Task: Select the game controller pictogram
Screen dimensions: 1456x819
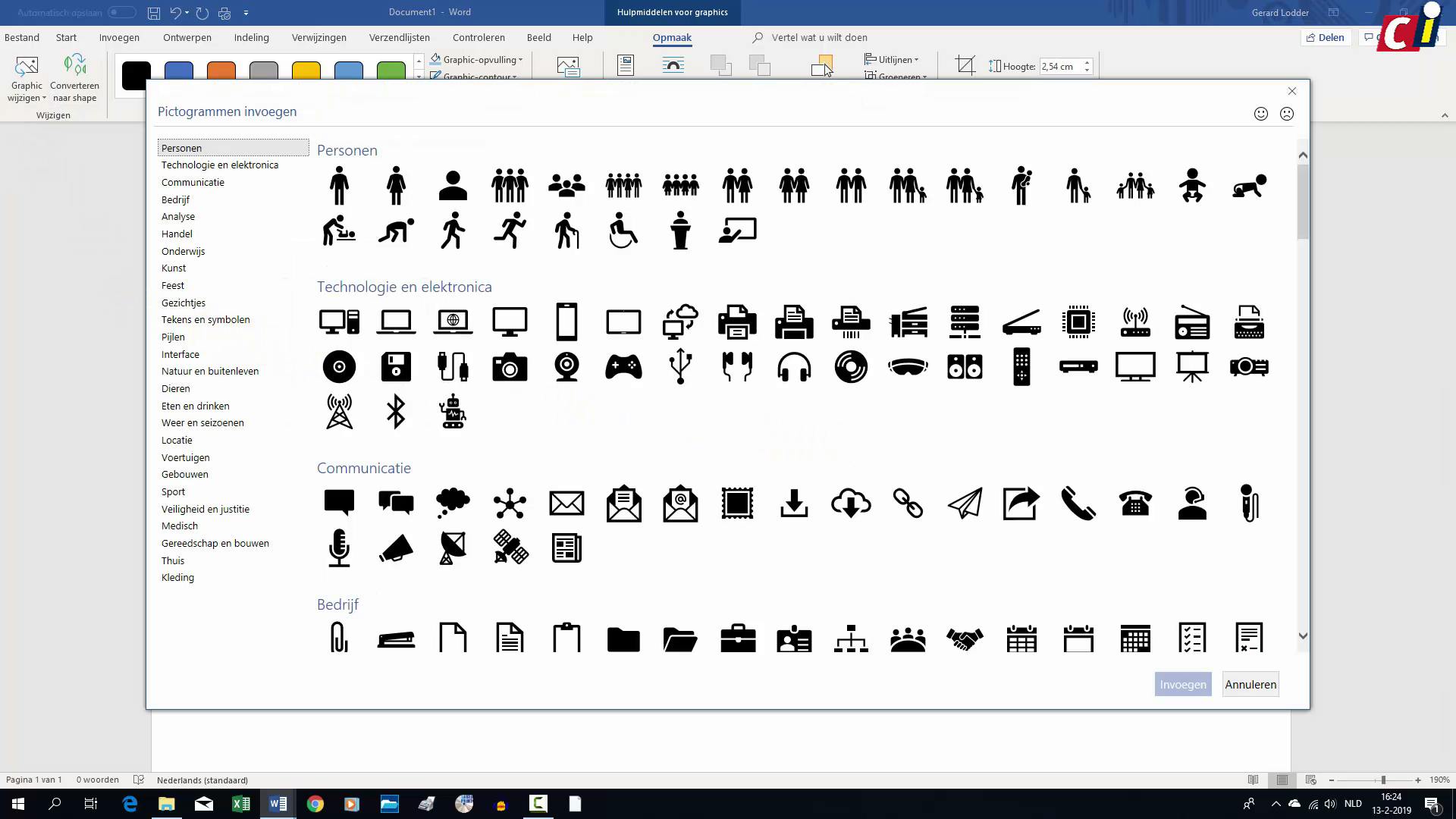Action: point(623,367)
